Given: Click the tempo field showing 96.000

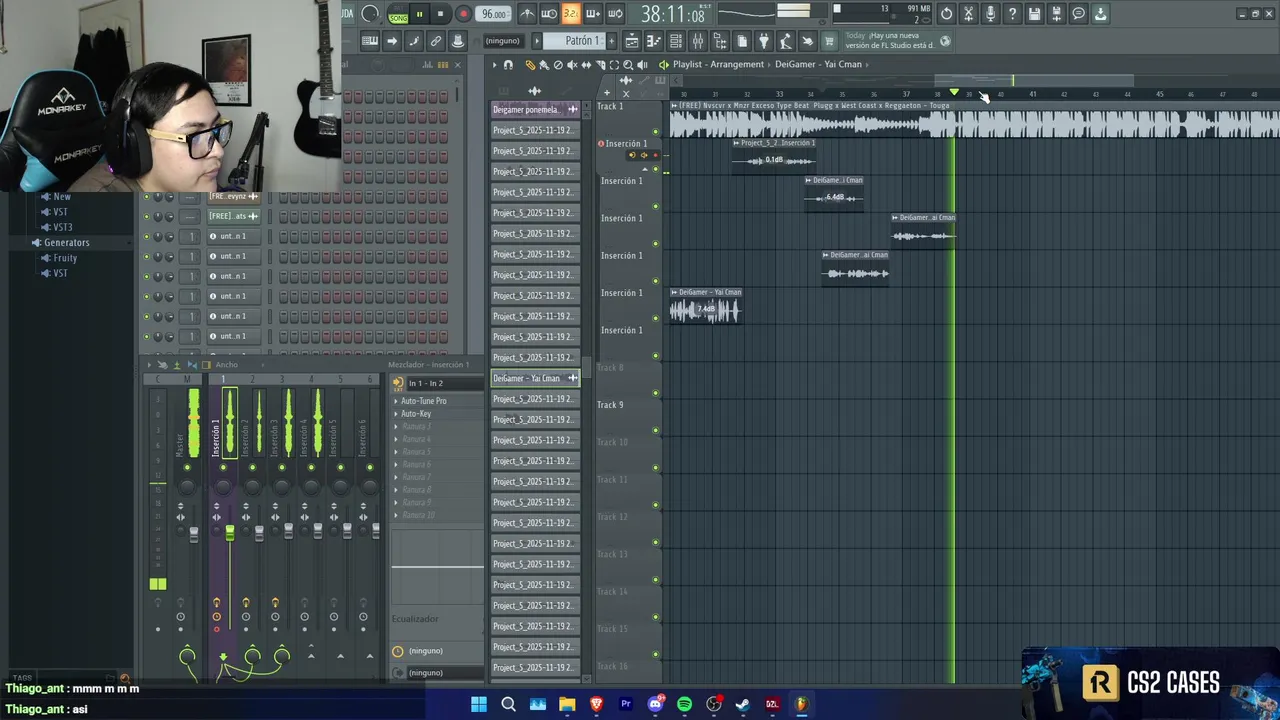Looking at the screenshot, I should tap(494, 14).
